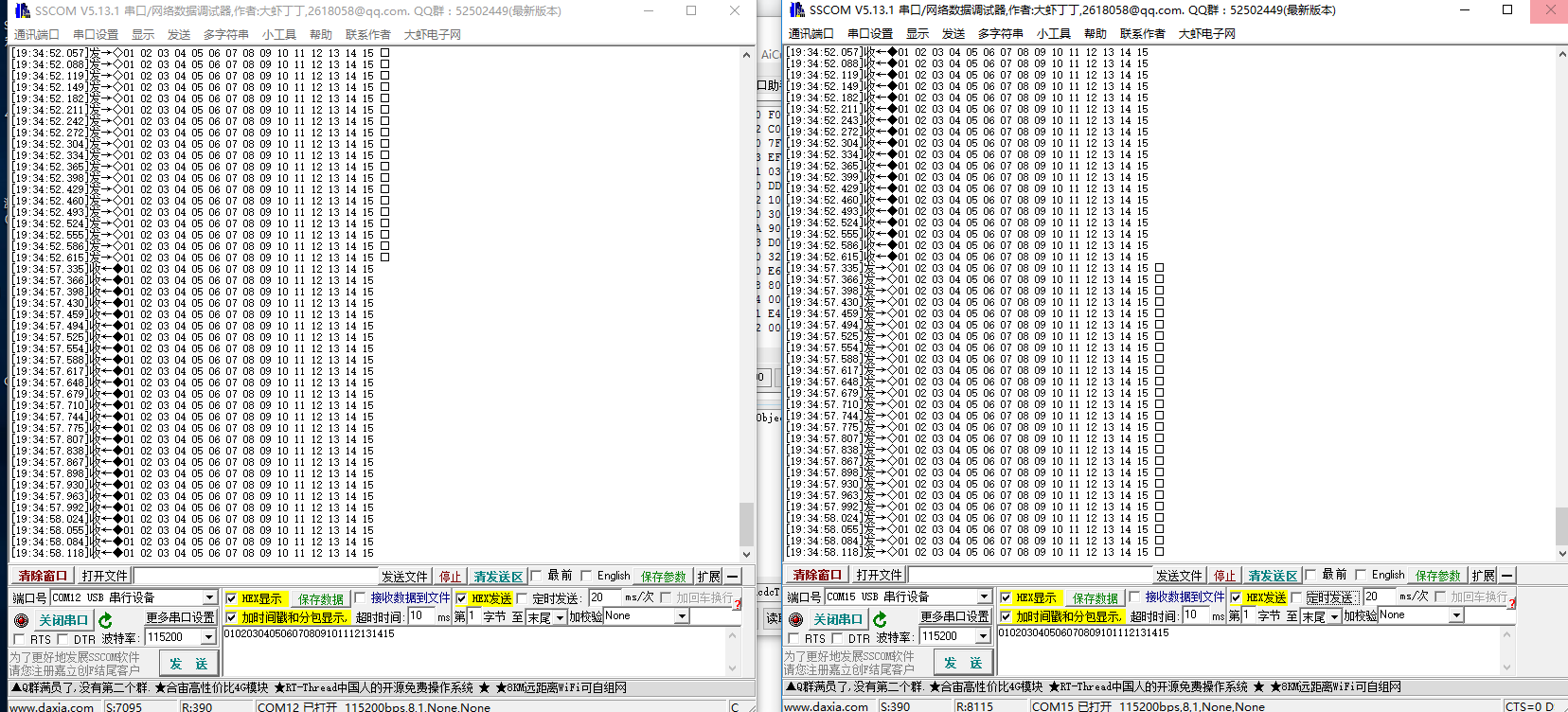Uncheck HEX显示 in the COM12 window
Image resolution: width=1568 pixels, height=712 pixels.
tap(231, 598)
